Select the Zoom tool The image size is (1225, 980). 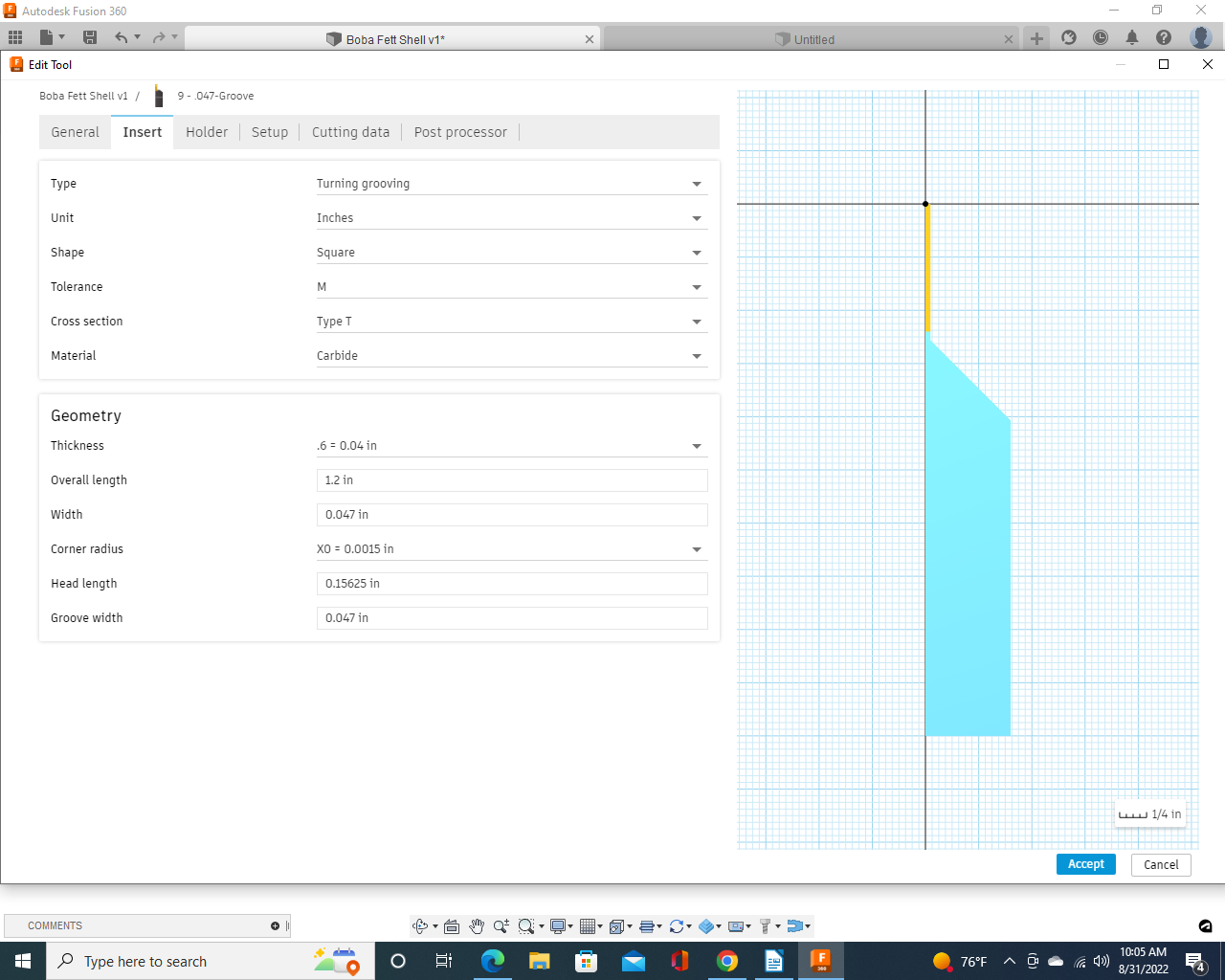[x=501, y=925]
